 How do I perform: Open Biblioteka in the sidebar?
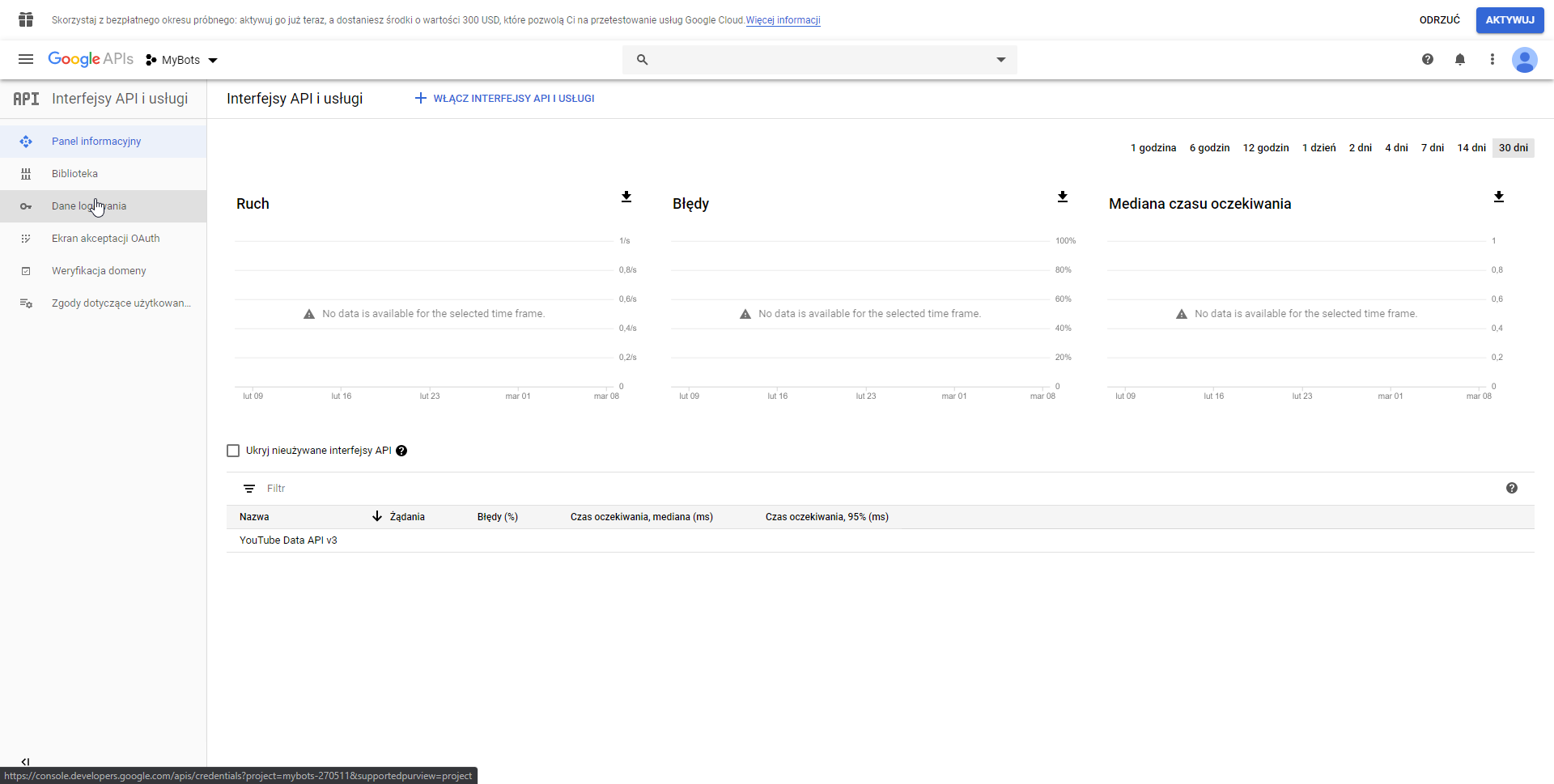pyautogui.click(x=74, y=174)
